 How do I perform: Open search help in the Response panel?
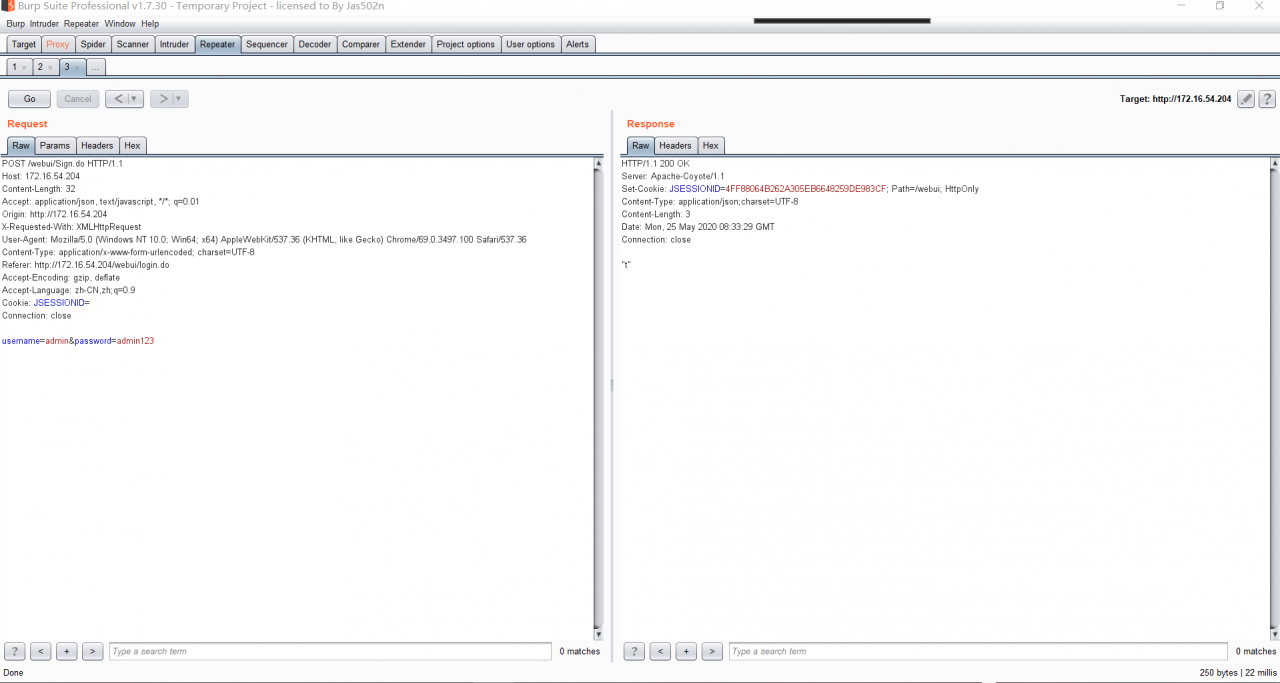(x=634, y=652)
